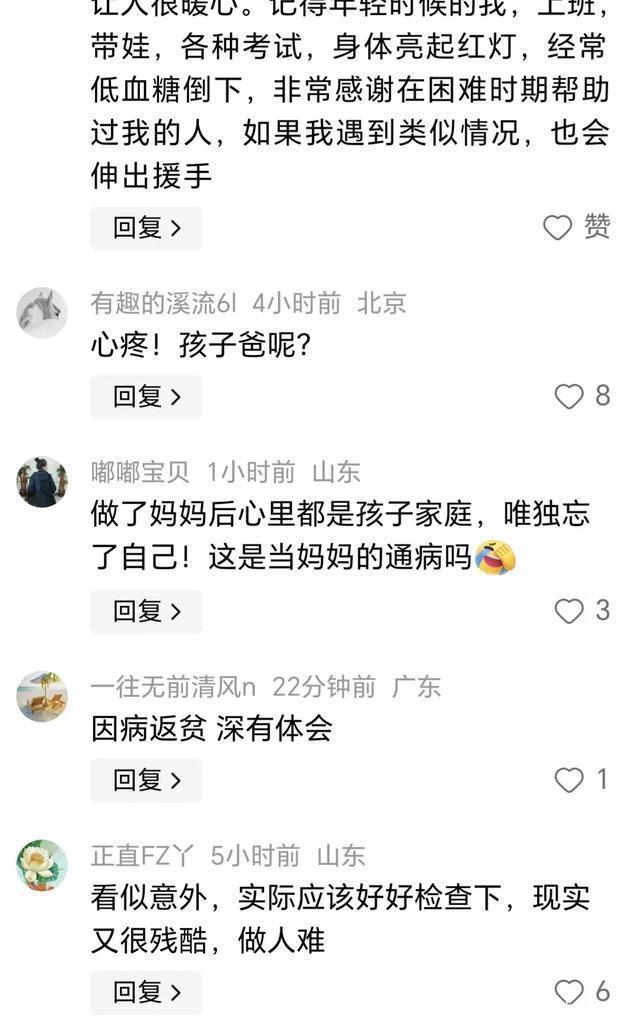Open username 一往无前清风n
The image size is (640, 1025).
pos(173,687)
